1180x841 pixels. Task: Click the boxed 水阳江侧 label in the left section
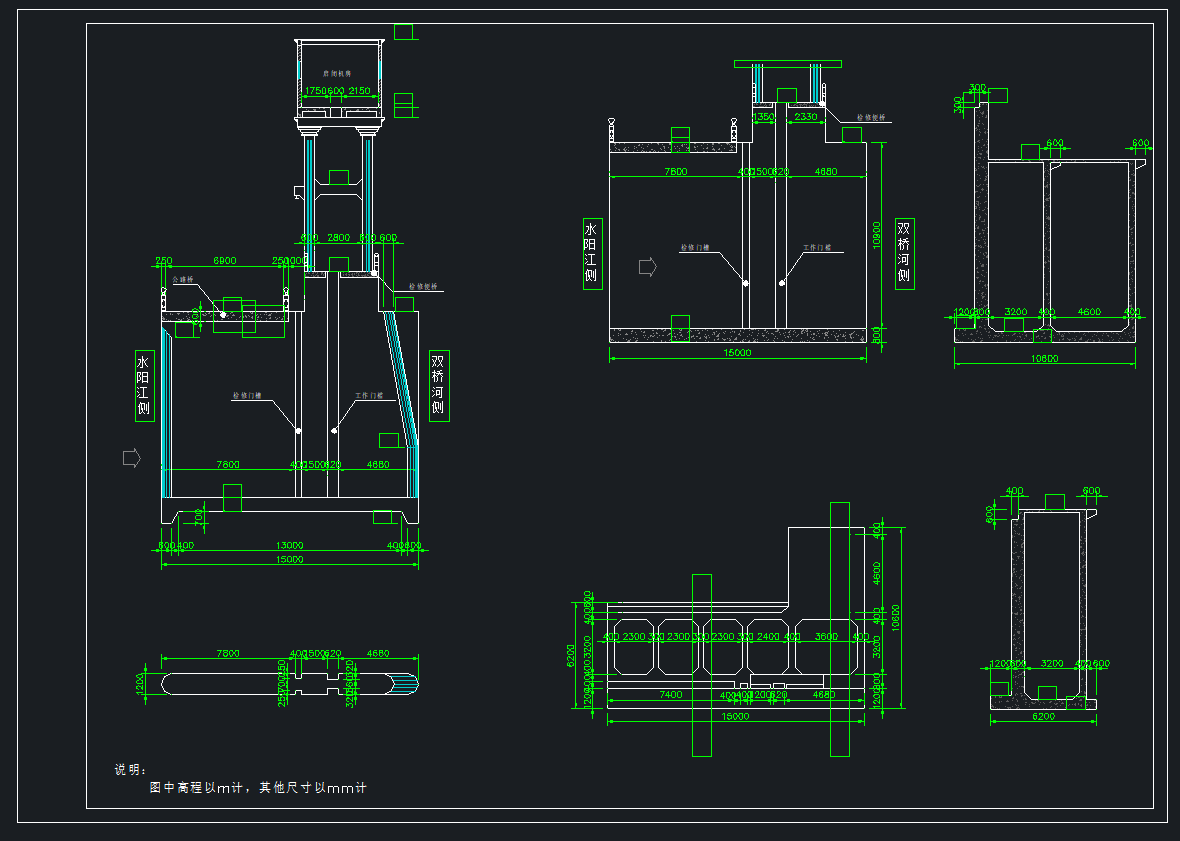pyautogui.click(x=143, y=386)
